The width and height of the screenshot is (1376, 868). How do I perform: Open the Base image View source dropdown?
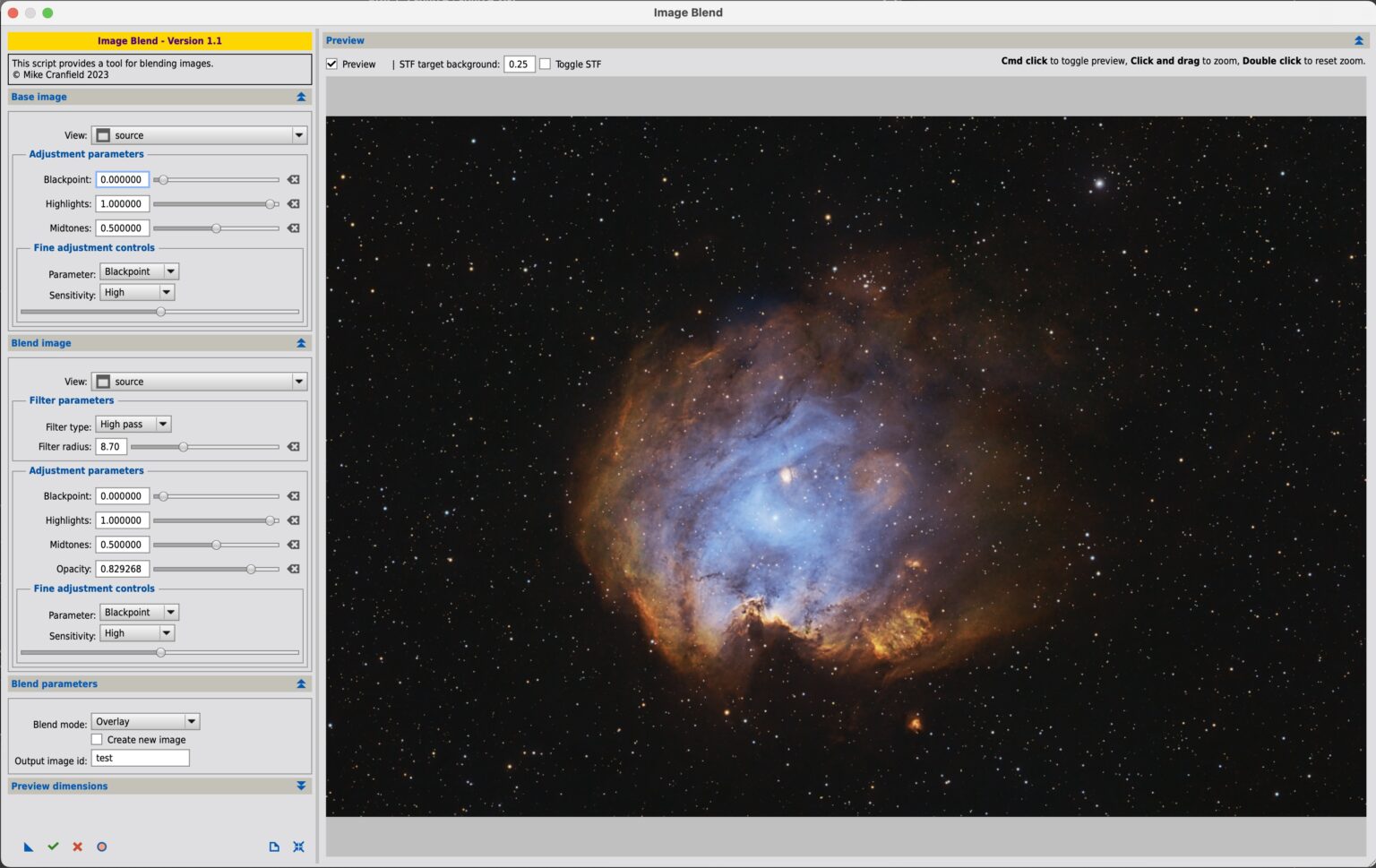[x=199, y=135]
